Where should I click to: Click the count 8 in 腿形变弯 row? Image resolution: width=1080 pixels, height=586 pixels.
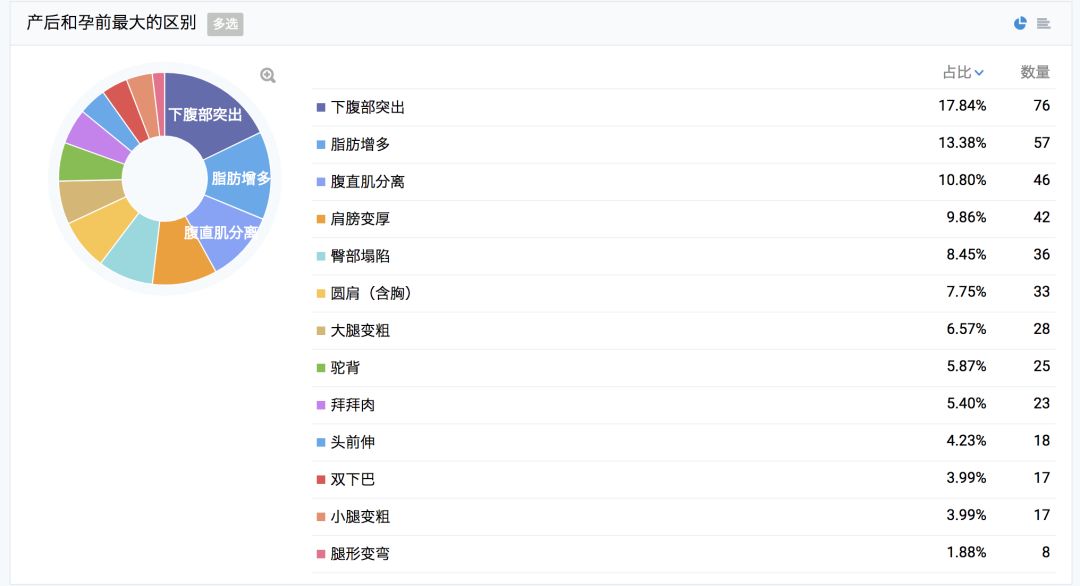1046,552
